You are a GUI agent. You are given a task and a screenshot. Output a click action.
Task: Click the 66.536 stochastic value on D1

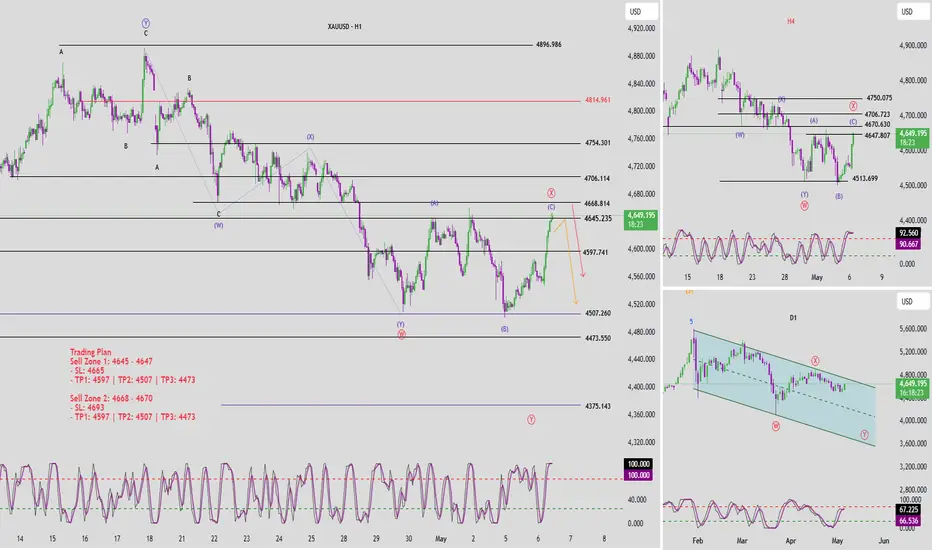point(909,520)
